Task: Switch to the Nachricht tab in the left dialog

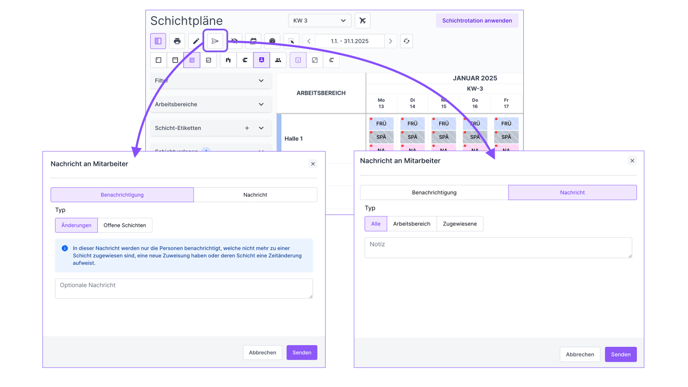Action: pyautogui.click(x=255, y=195)
